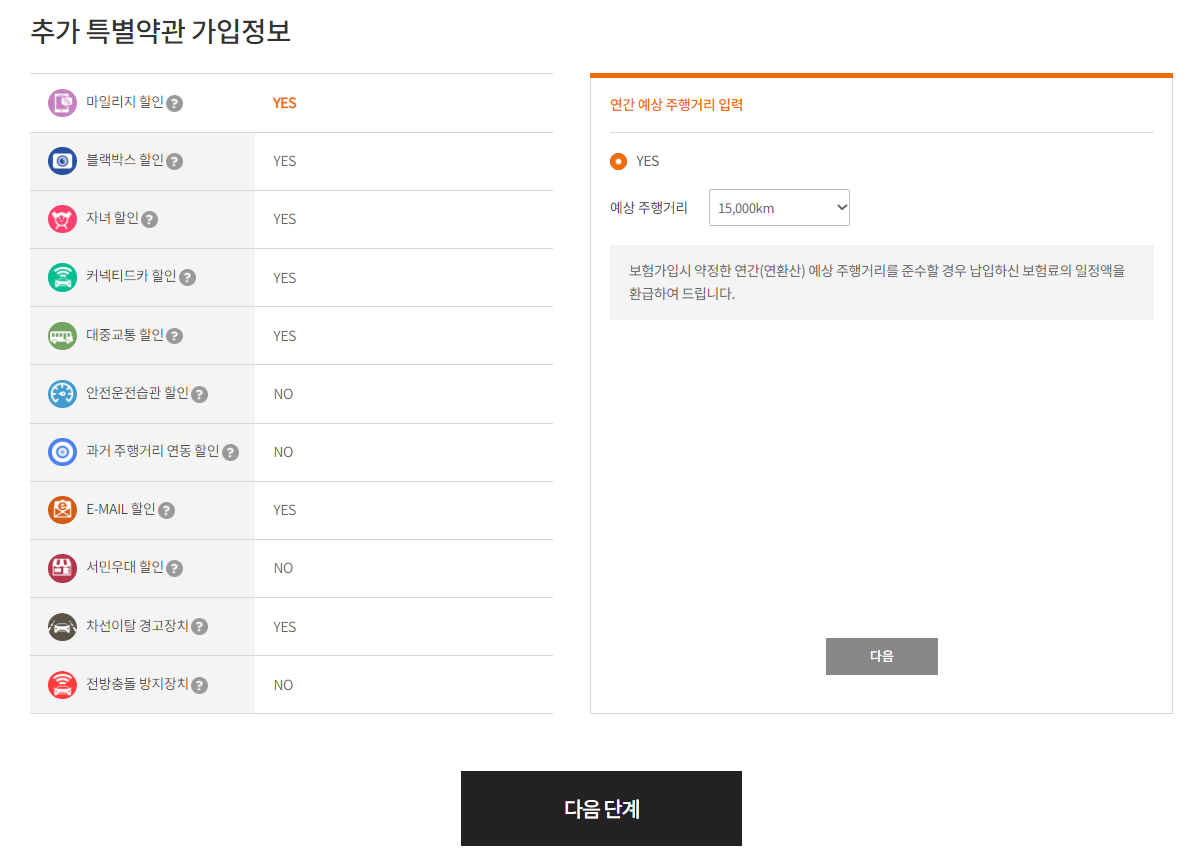The image size is (1199, 862).
Task: Show help for E-MAIL 할인
Action: pyautogui.click(x=167, y=510)
